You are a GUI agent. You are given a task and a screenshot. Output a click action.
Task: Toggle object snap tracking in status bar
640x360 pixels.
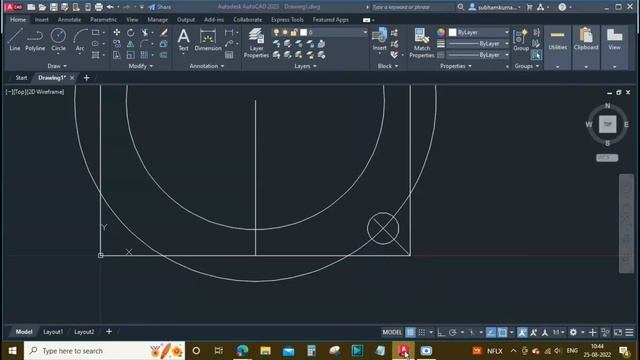[491, 332]
